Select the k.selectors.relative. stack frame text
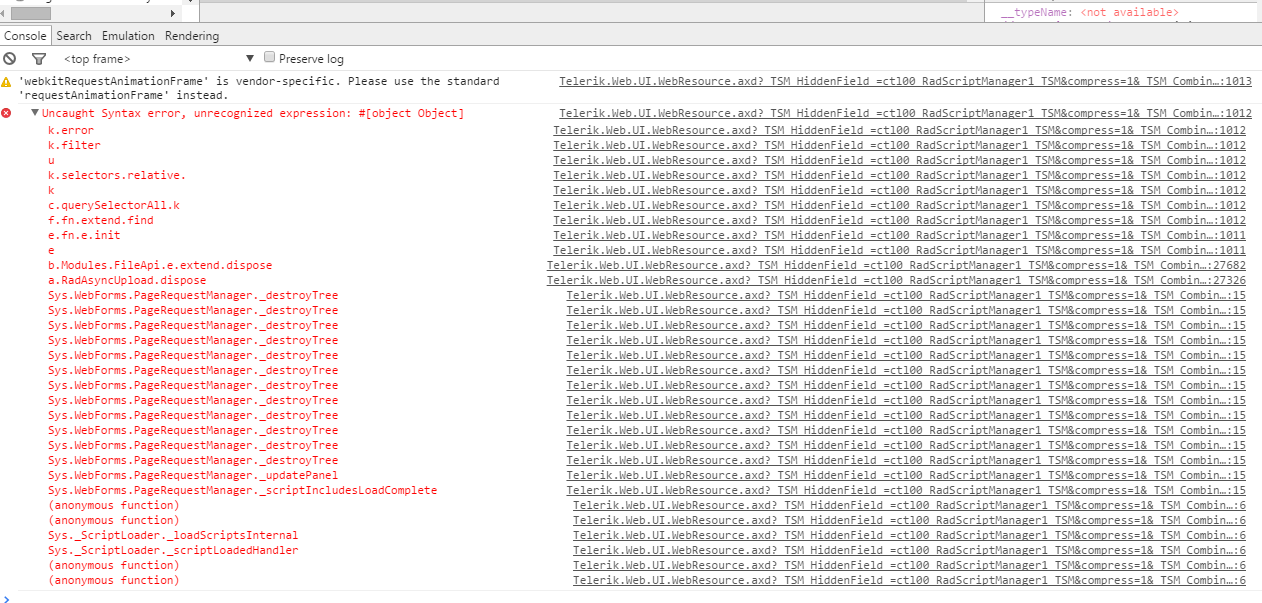The height and width of the screenshot is (603, 1262). [x=117, y=175]
